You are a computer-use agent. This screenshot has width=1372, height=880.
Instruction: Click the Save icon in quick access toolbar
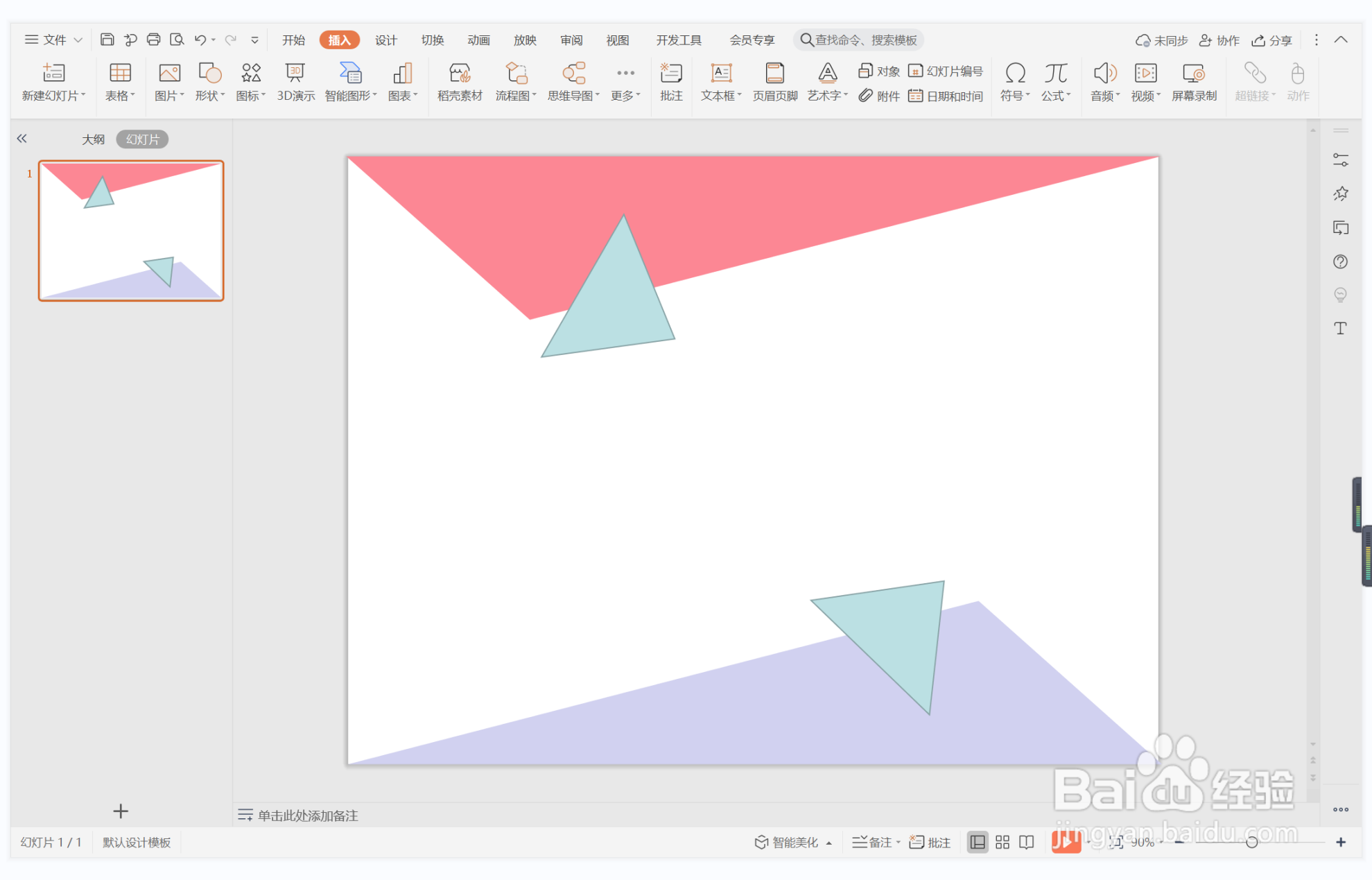(x=107, y=40)
